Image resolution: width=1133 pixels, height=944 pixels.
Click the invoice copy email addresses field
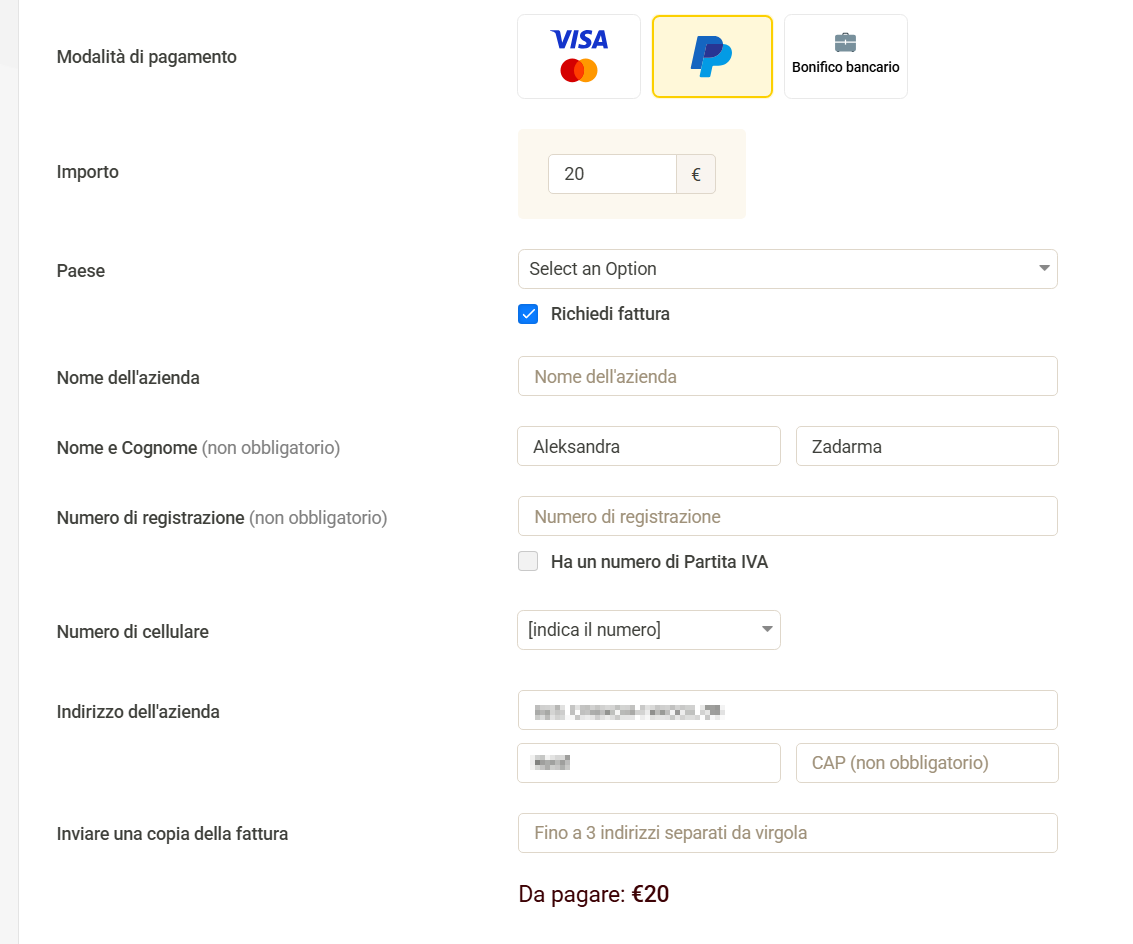(x=787, y=833)
